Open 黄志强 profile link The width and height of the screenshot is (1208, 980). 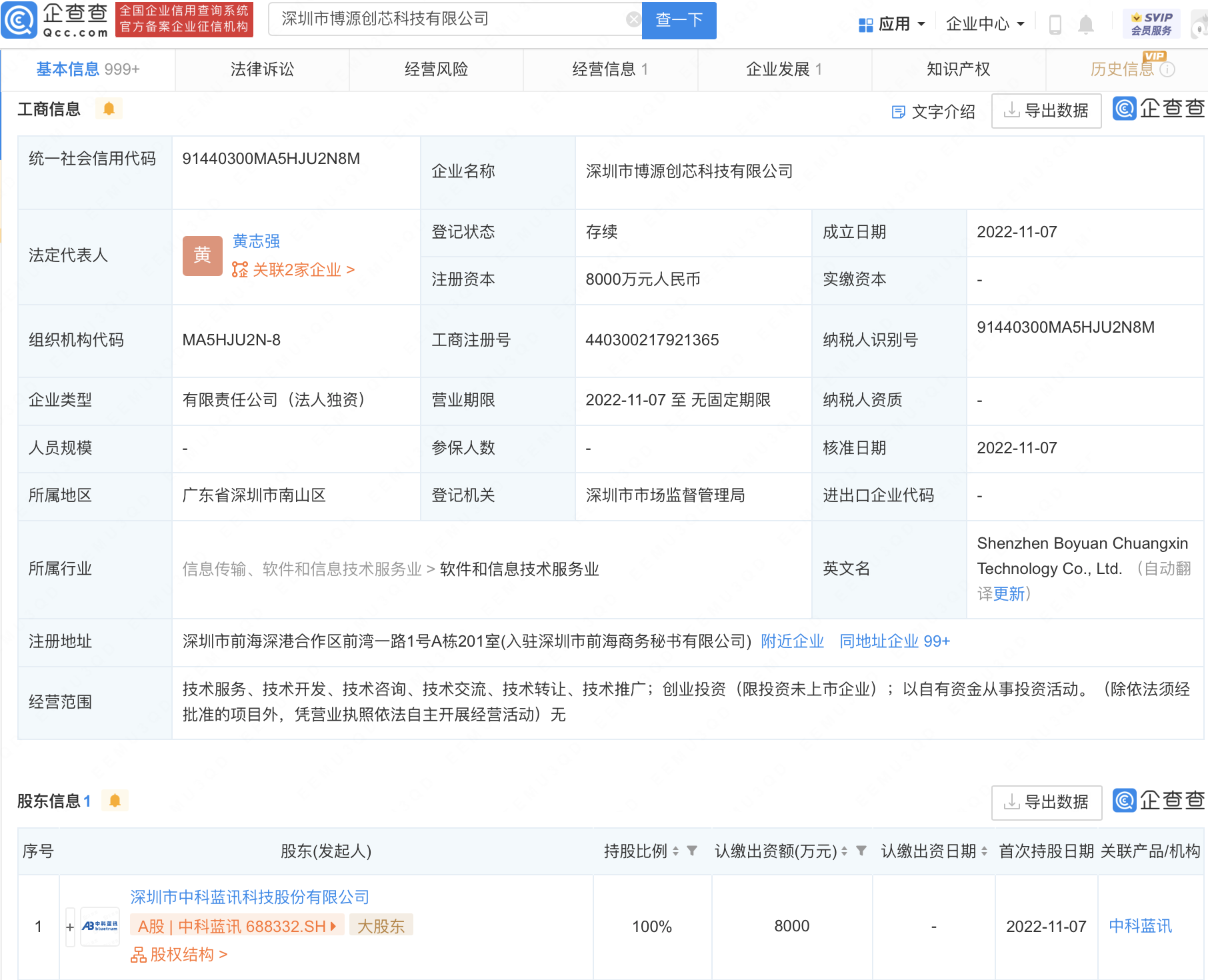point(256,241)
